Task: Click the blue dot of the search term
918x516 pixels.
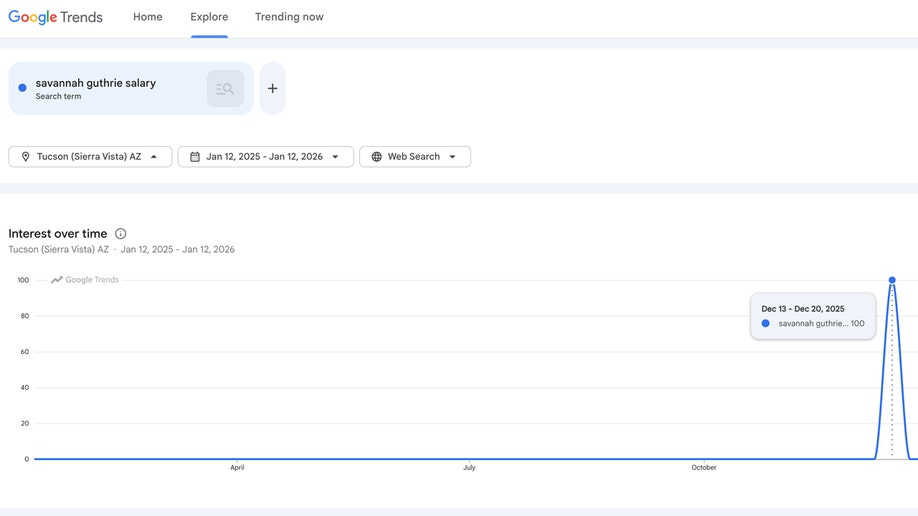Action: tap(22, 88)
